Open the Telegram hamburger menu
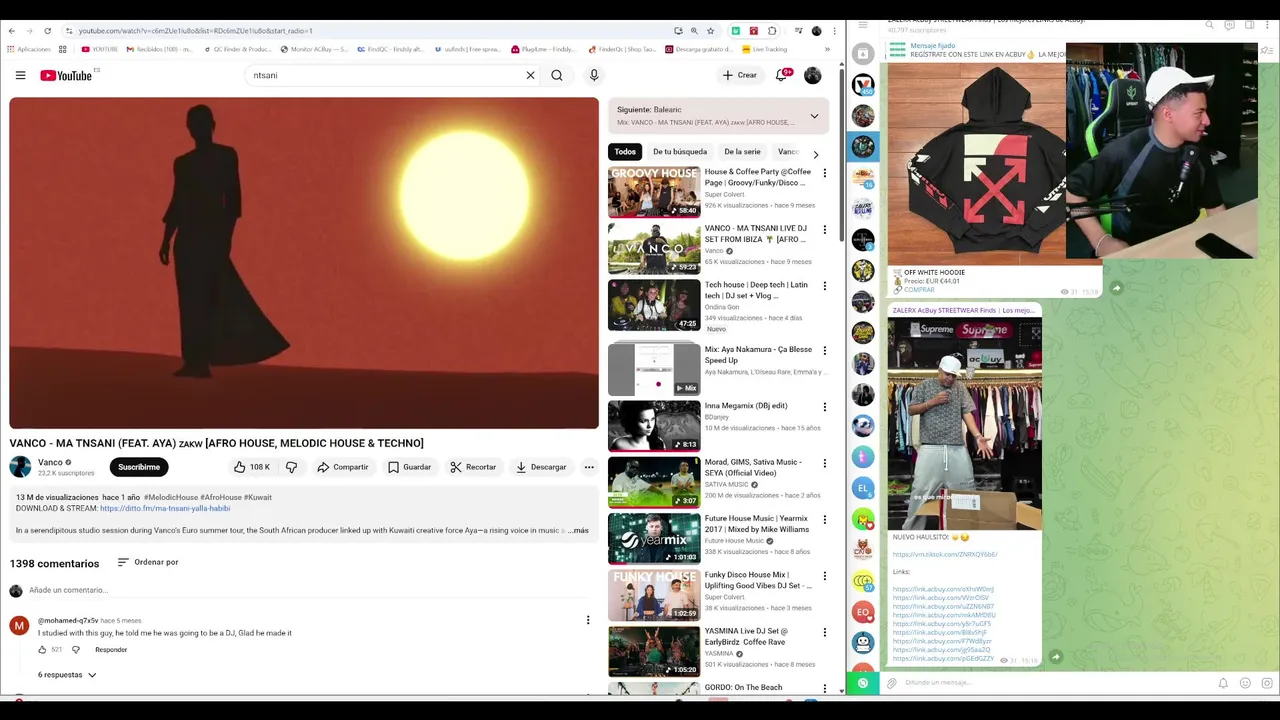The height and width of the screenshot is (720, 1280). tap(863, 24)
